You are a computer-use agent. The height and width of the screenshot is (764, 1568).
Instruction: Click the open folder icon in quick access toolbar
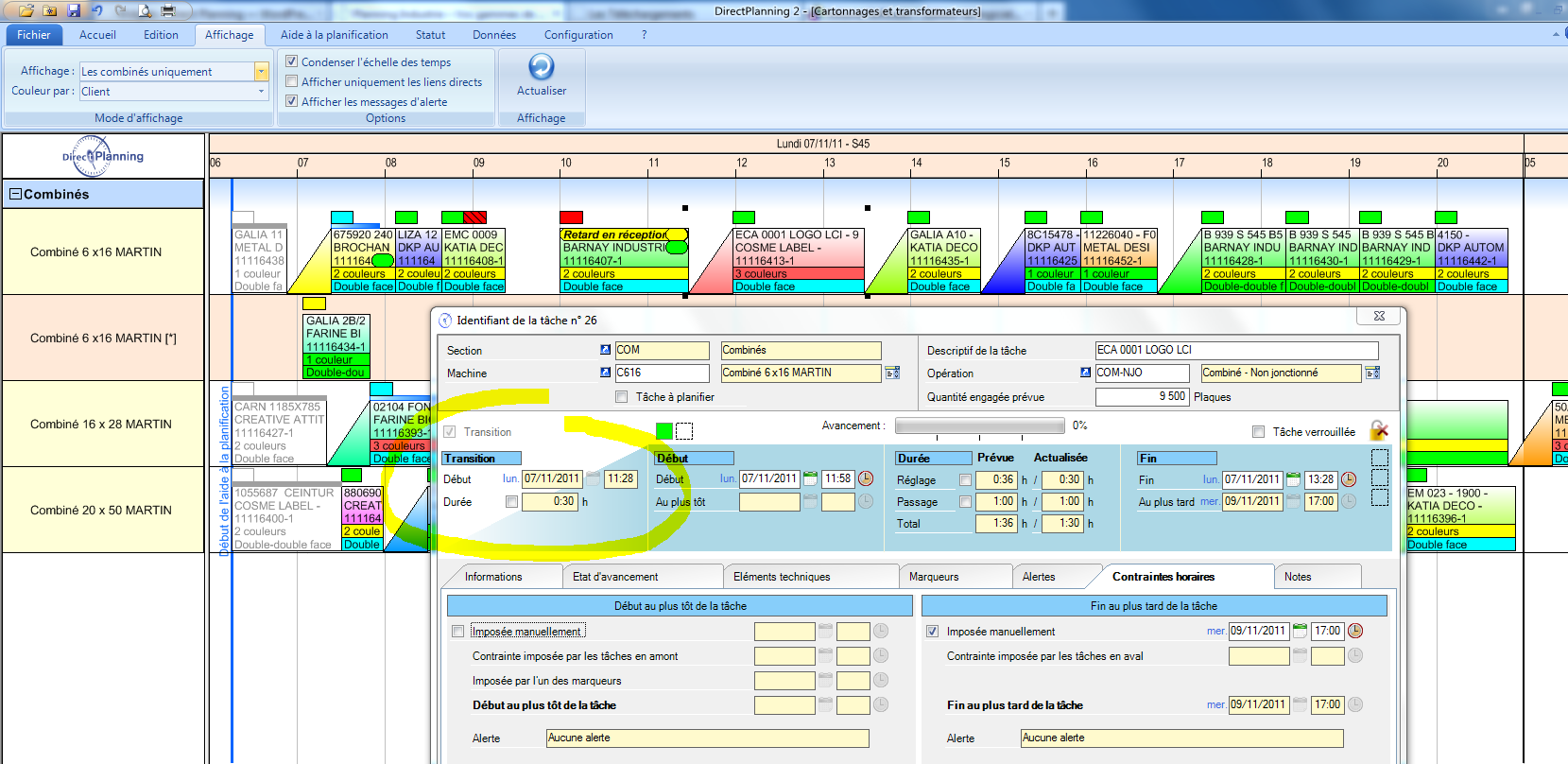26,10
